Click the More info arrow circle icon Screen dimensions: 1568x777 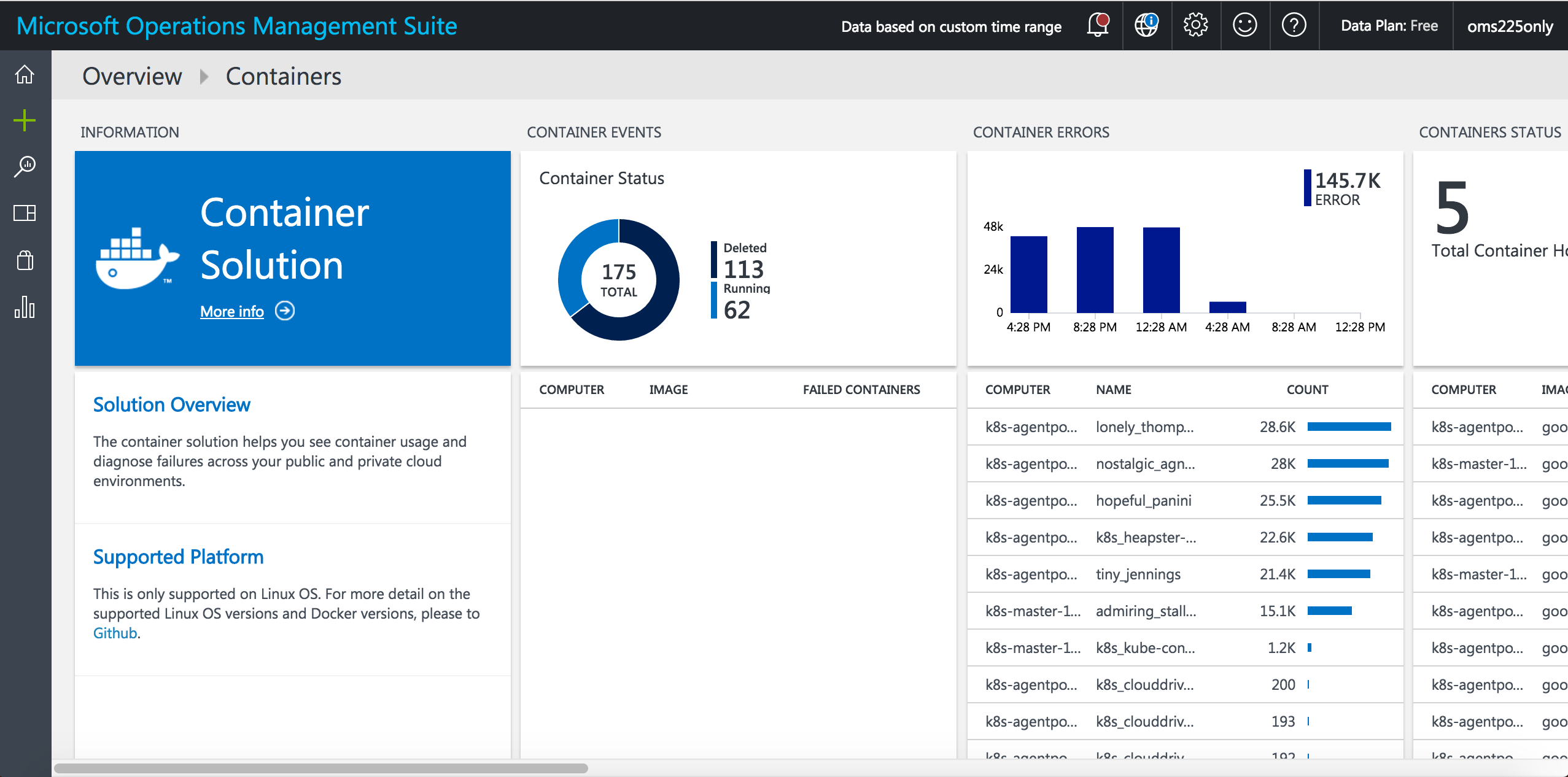point(285,311)
